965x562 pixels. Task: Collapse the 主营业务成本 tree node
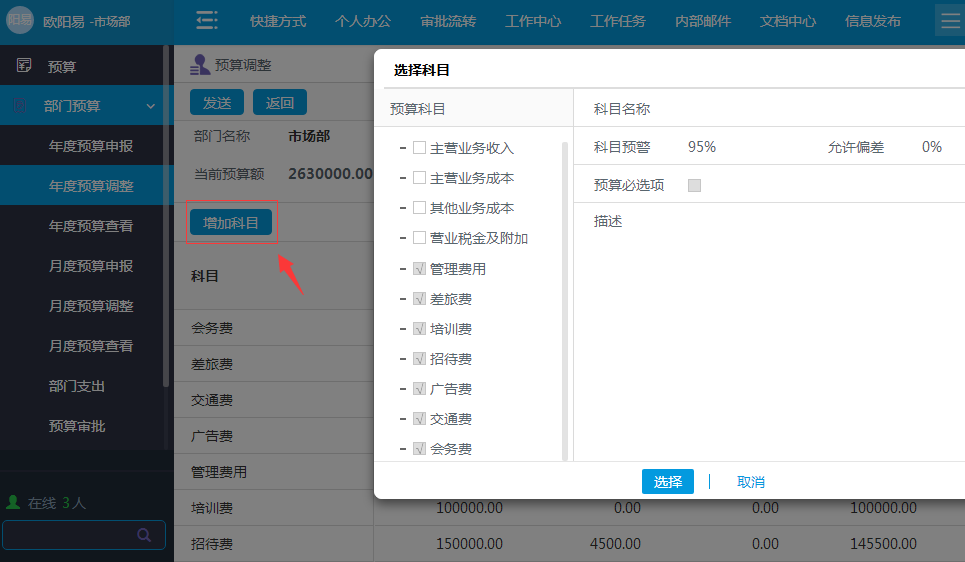point(402,179)
